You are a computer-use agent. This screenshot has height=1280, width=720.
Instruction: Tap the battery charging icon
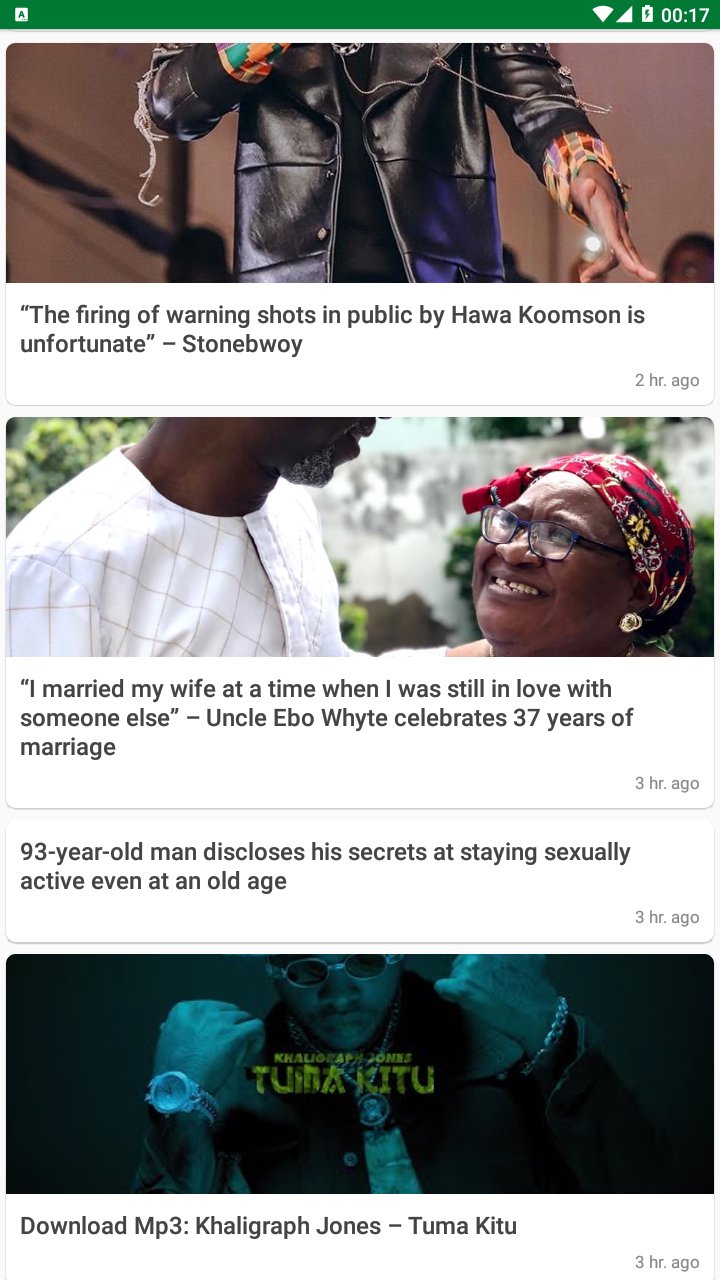(647, 14)
